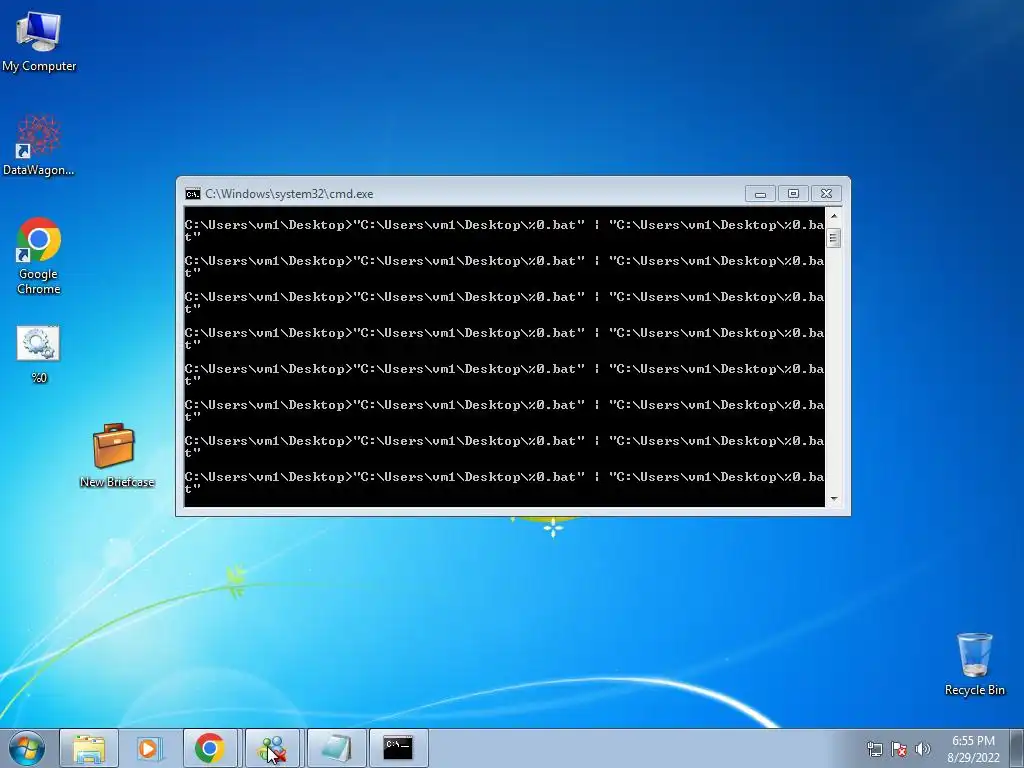Open the Action Center flag icon
Viewport: 1024px width, 768px height.
[899, 749]
